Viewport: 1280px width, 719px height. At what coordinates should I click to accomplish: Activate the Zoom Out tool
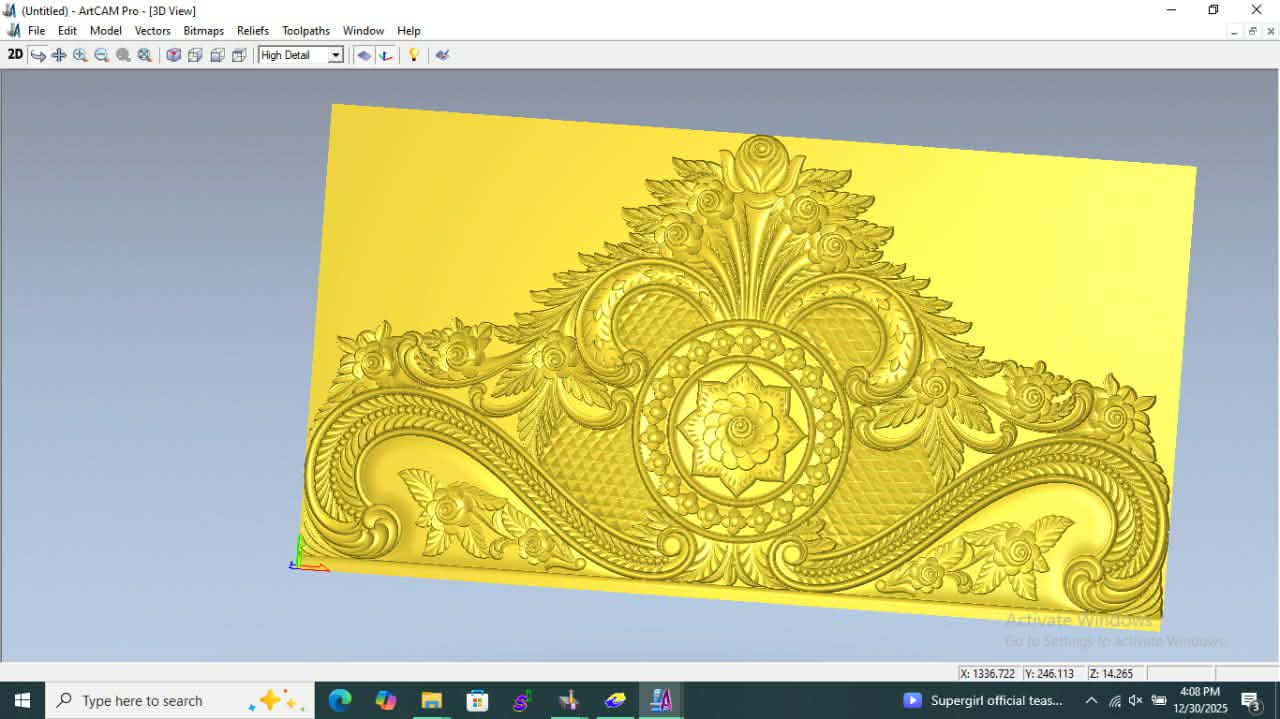(x=101, y=55)
